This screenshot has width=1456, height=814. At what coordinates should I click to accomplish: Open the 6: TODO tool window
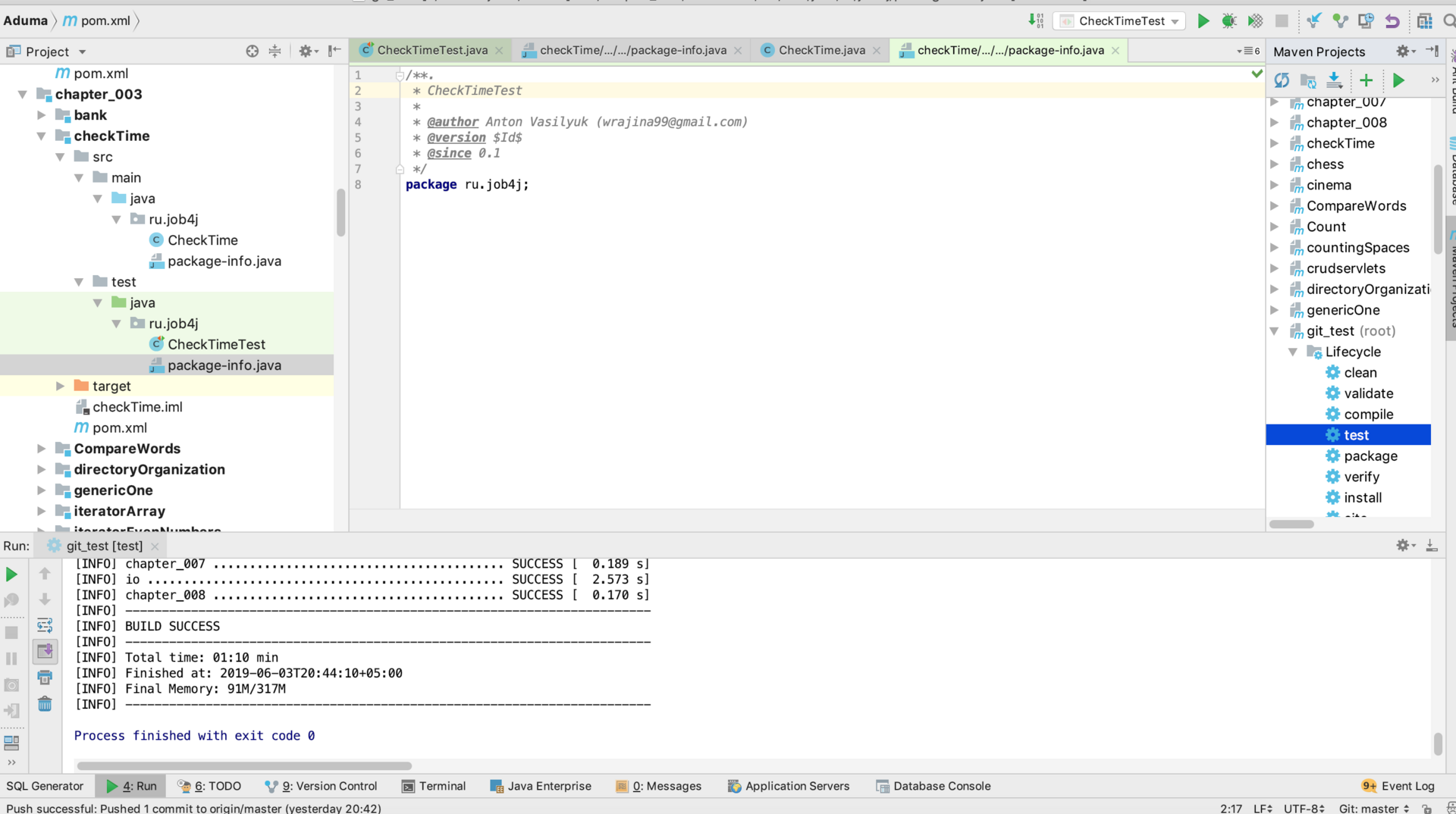point(209,786)
